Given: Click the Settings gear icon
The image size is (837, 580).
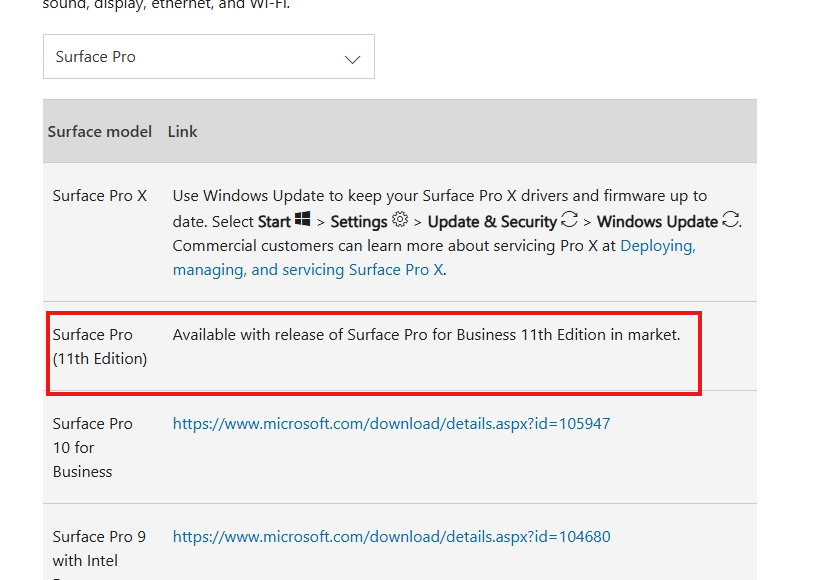Looking at the screenshot, I should 400,220.
